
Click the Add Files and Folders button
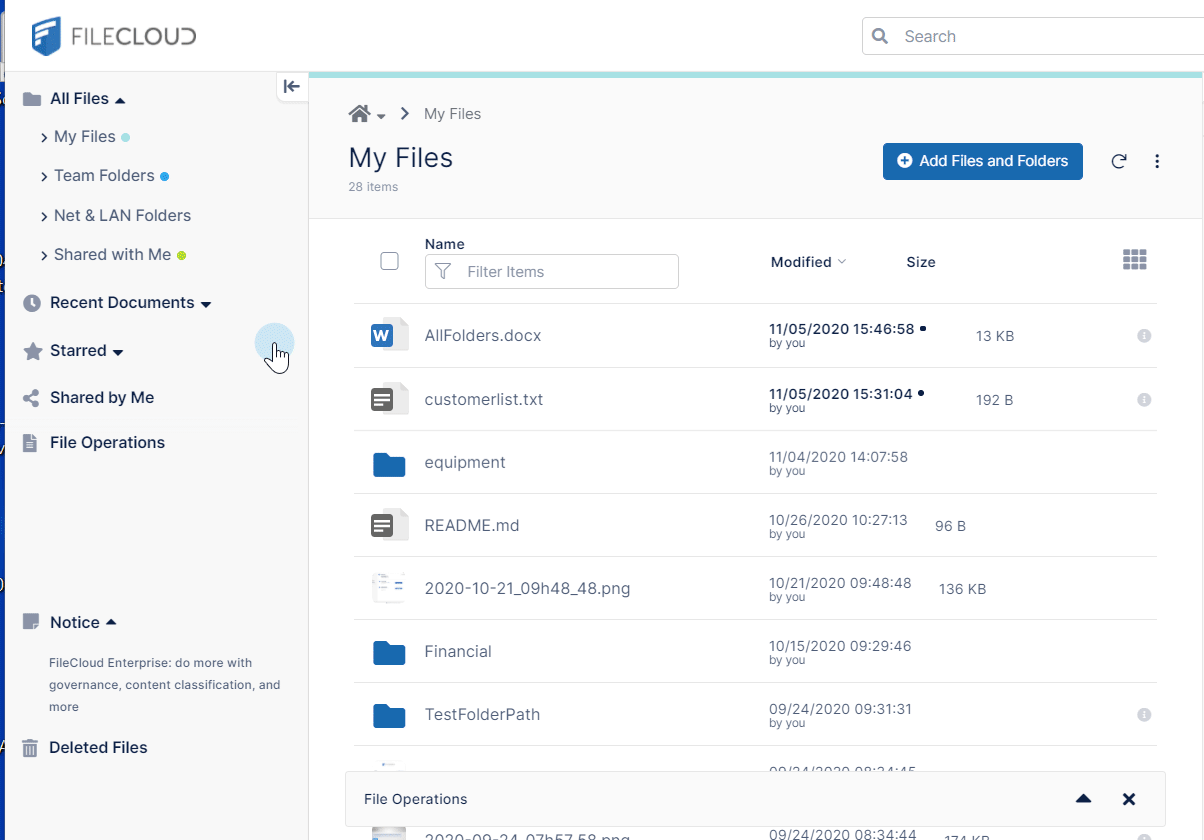(x=982, y=161)
